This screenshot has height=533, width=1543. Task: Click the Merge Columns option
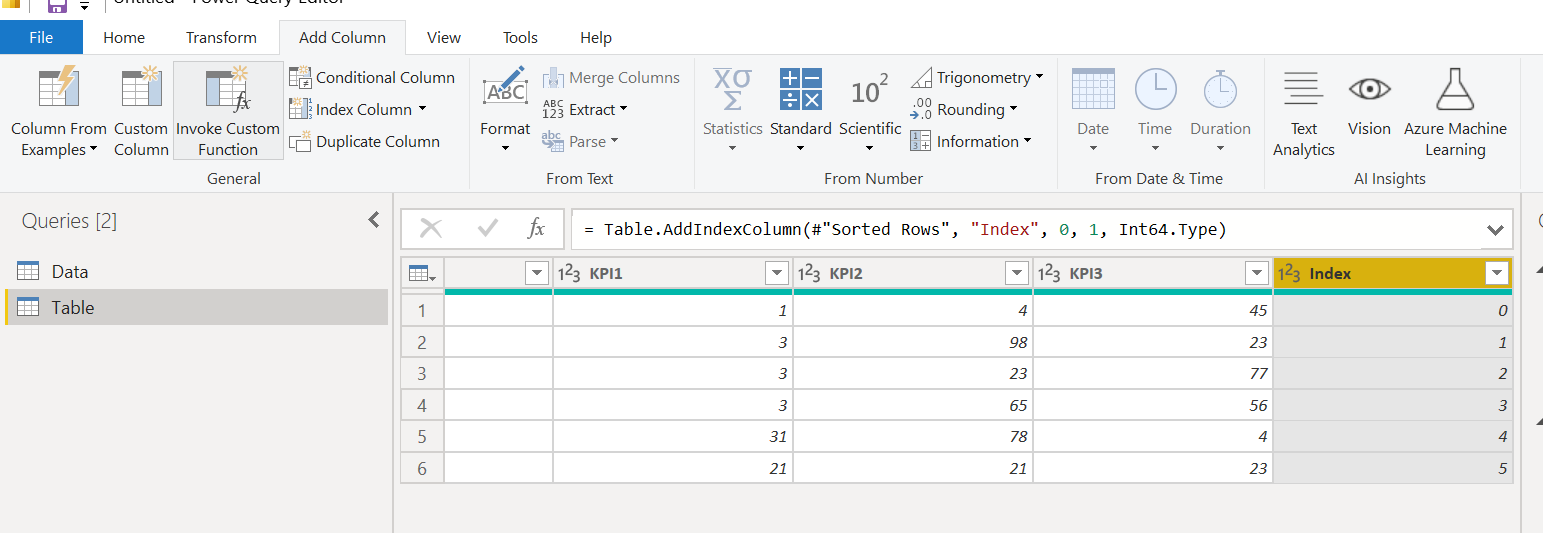pos(611,77)
